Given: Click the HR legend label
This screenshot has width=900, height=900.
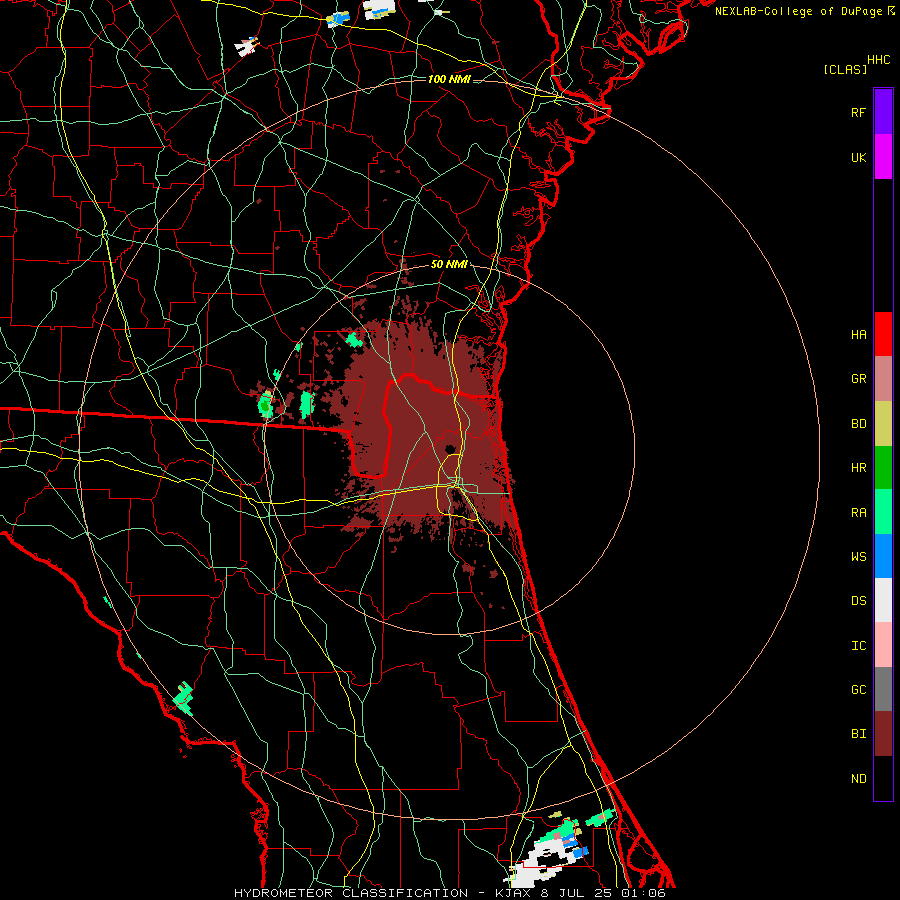Looking at the screenshot, I should click(x=858, y=468).
